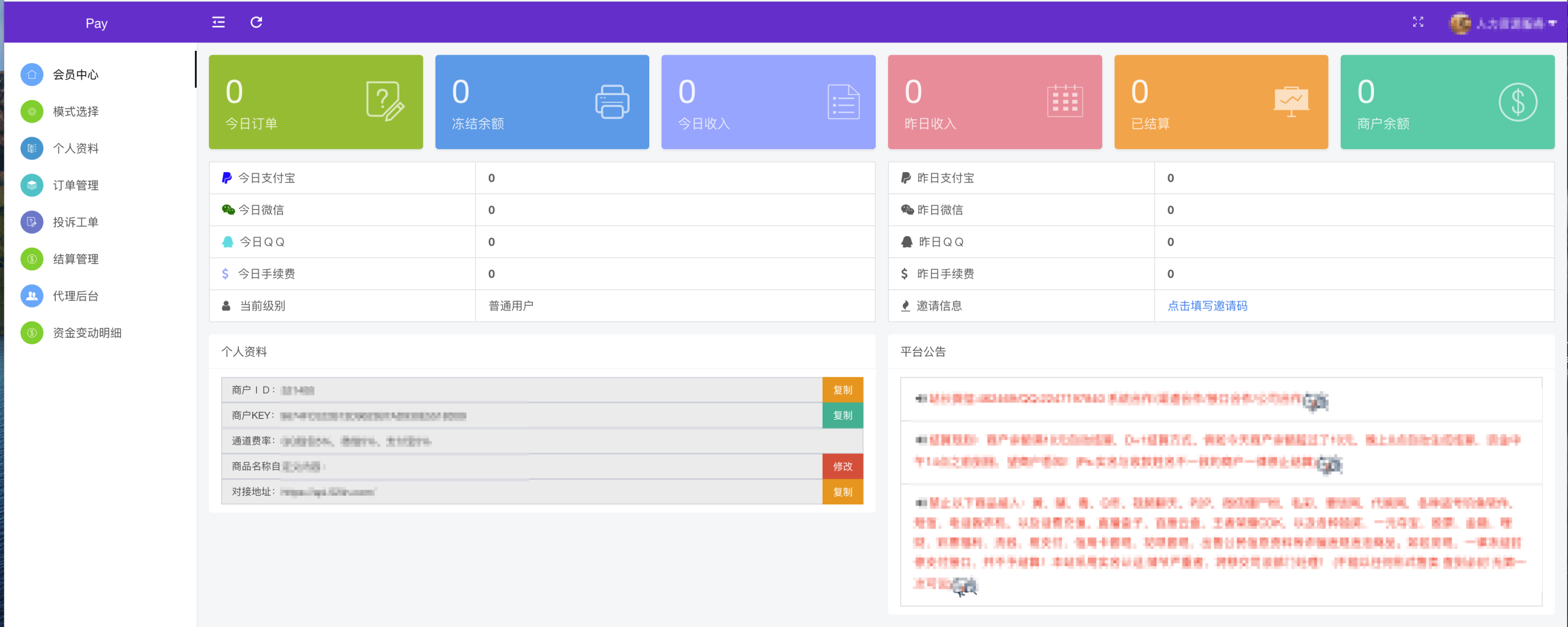Click the 点击填写邀请码 link
1568x627 pixels.
click(1207, 306)
